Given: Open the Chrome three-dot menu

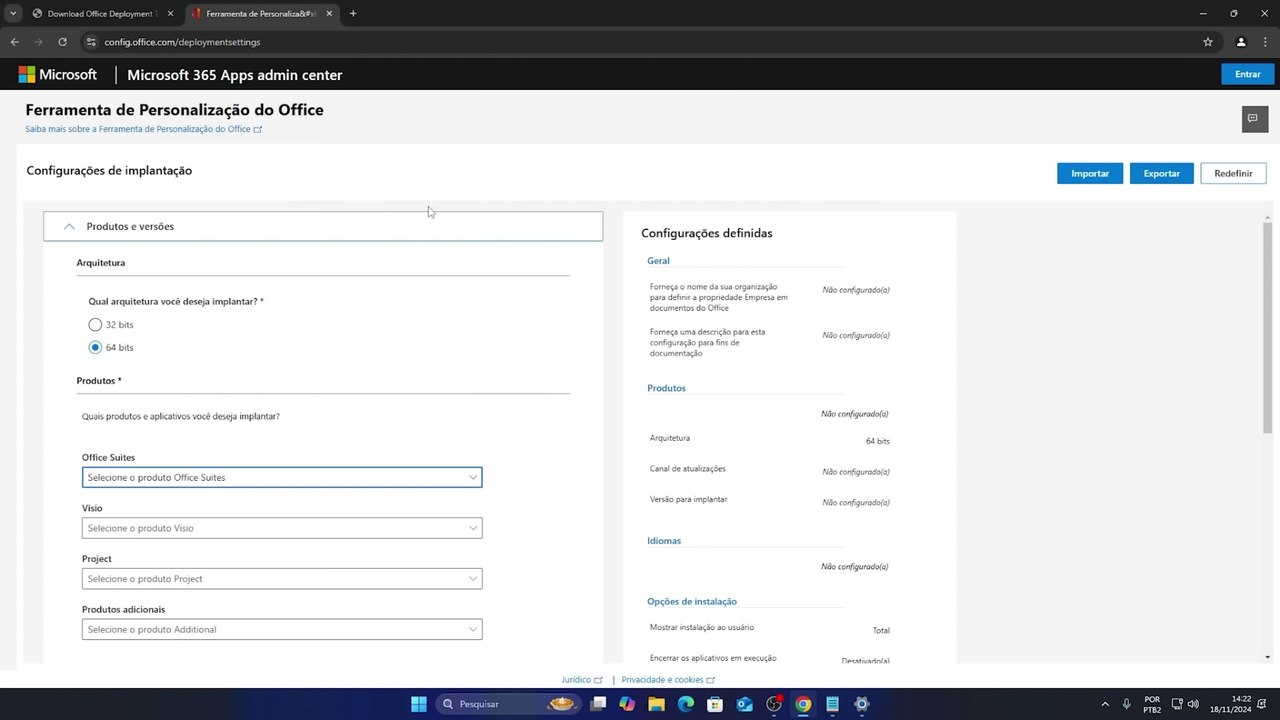Looking at the screenshot, I should 1266,42.
